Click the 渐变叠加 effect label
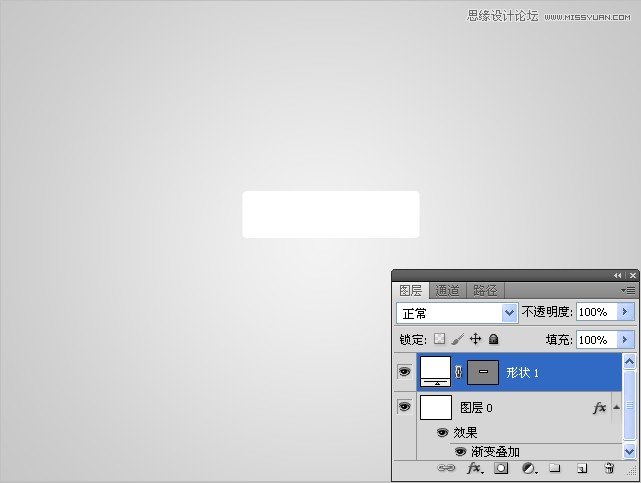641x483 pixels. point(495,452)
